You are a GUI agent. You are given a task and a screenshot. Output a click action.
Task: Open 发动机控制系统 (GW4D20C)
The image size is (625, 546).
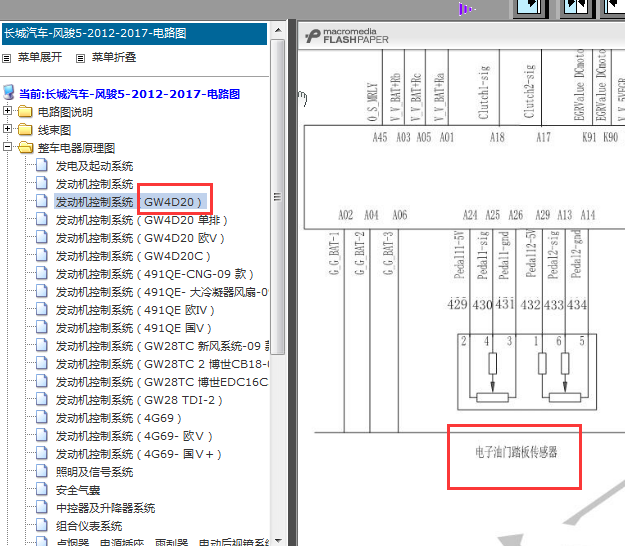pos(133,256)
